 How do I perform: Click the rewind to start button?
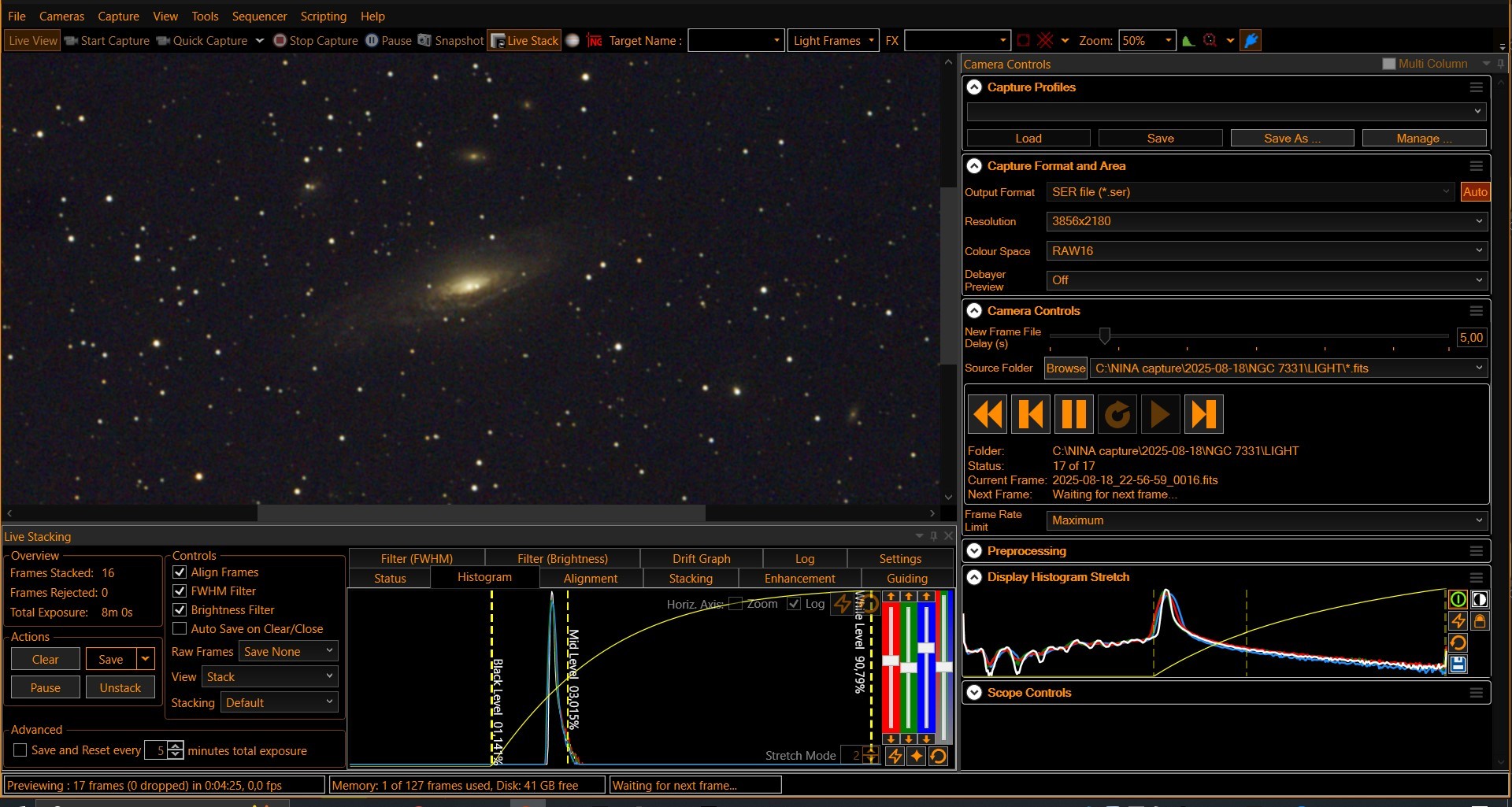tap(988, 414)
